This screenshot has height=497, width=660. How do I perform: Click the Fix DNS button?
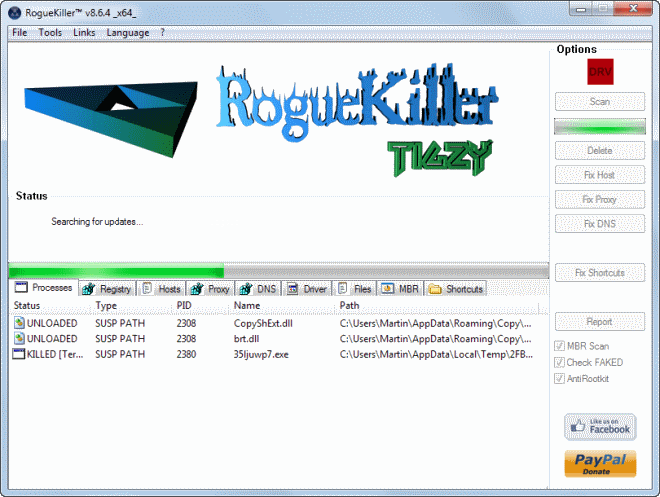(600, 223)
